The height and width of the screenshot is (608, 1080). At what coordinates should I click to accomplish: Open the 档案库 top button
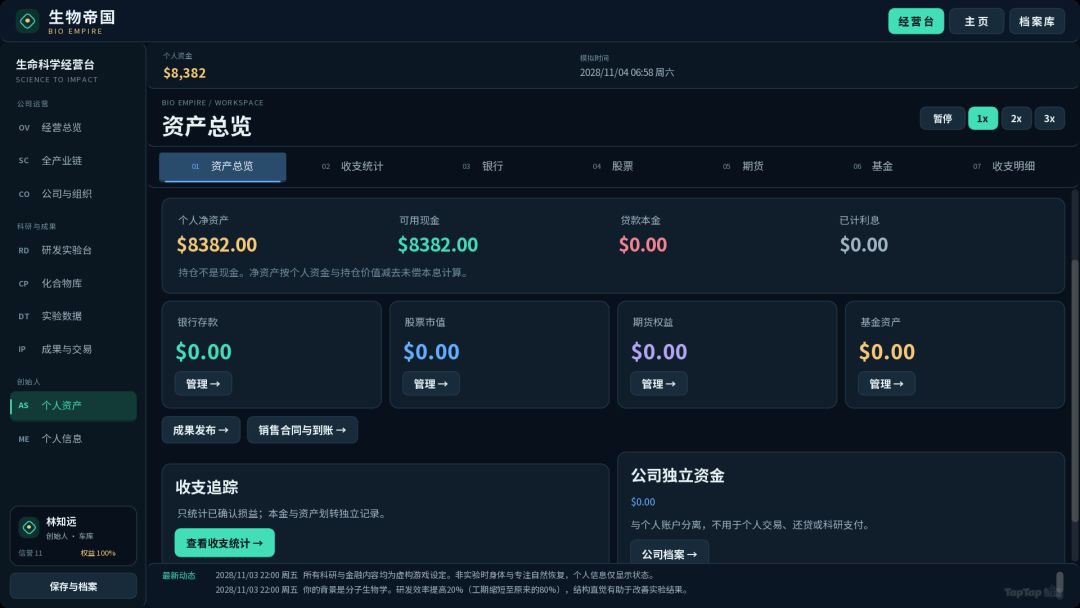point(1037,21)
